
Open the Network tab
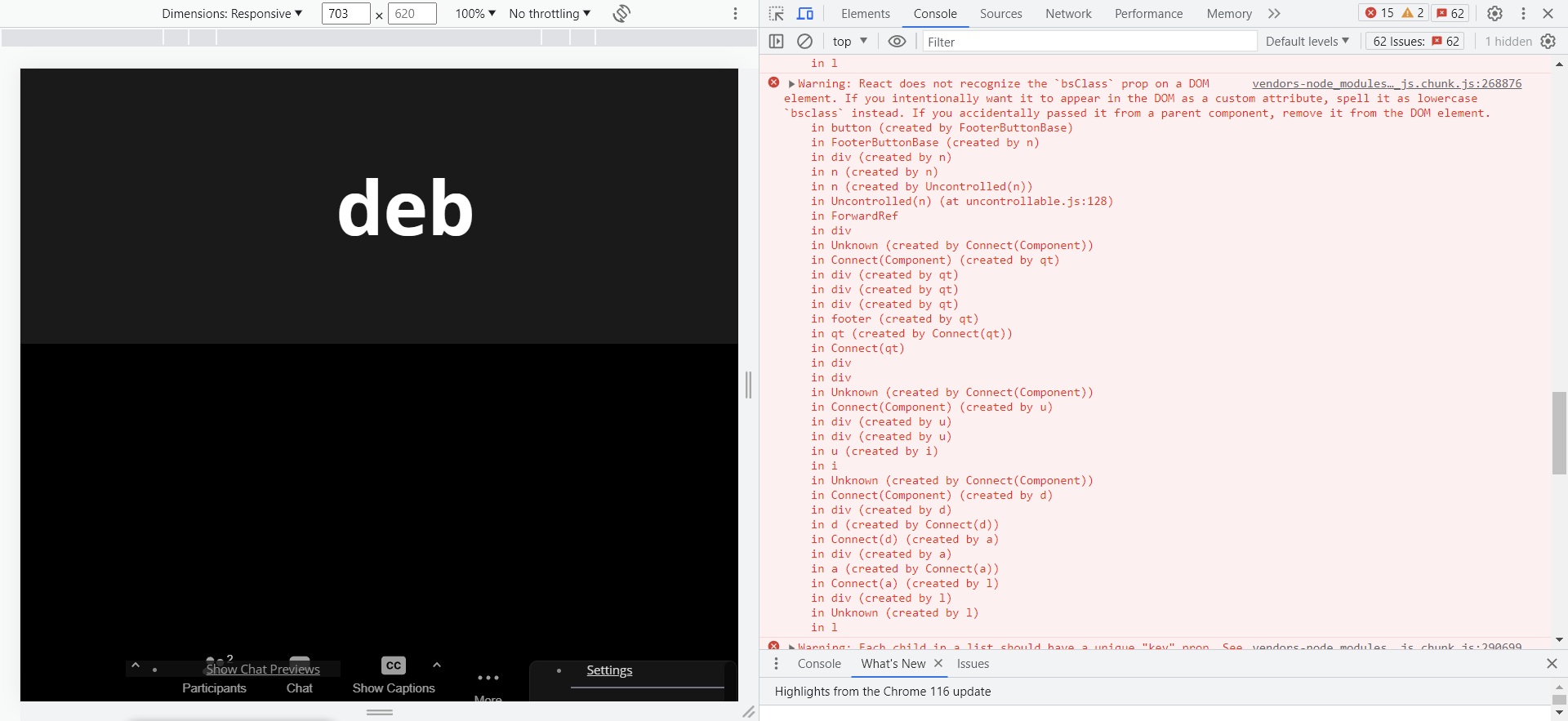(1068, 13)
